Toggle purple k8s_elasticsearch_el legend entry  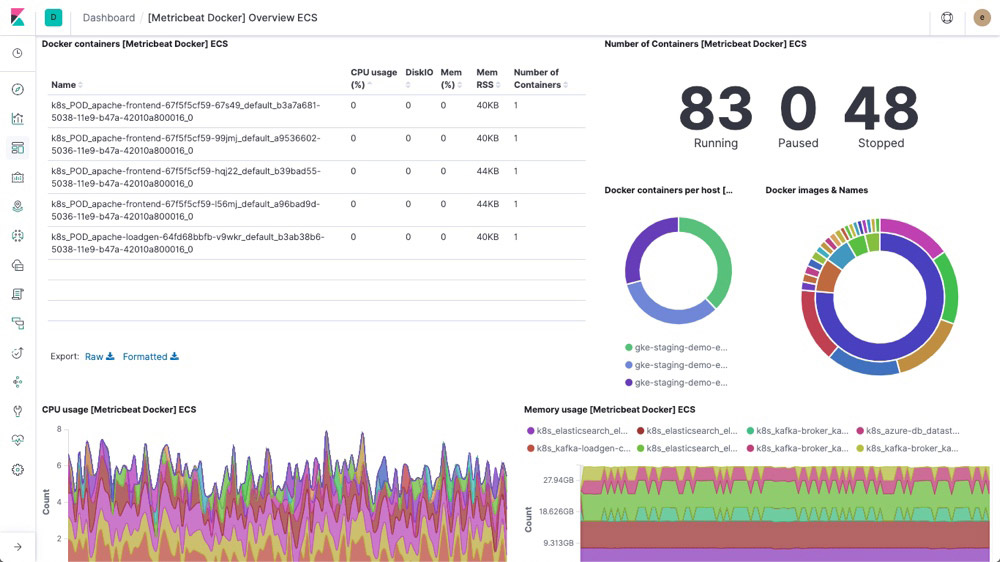[577, 431]
